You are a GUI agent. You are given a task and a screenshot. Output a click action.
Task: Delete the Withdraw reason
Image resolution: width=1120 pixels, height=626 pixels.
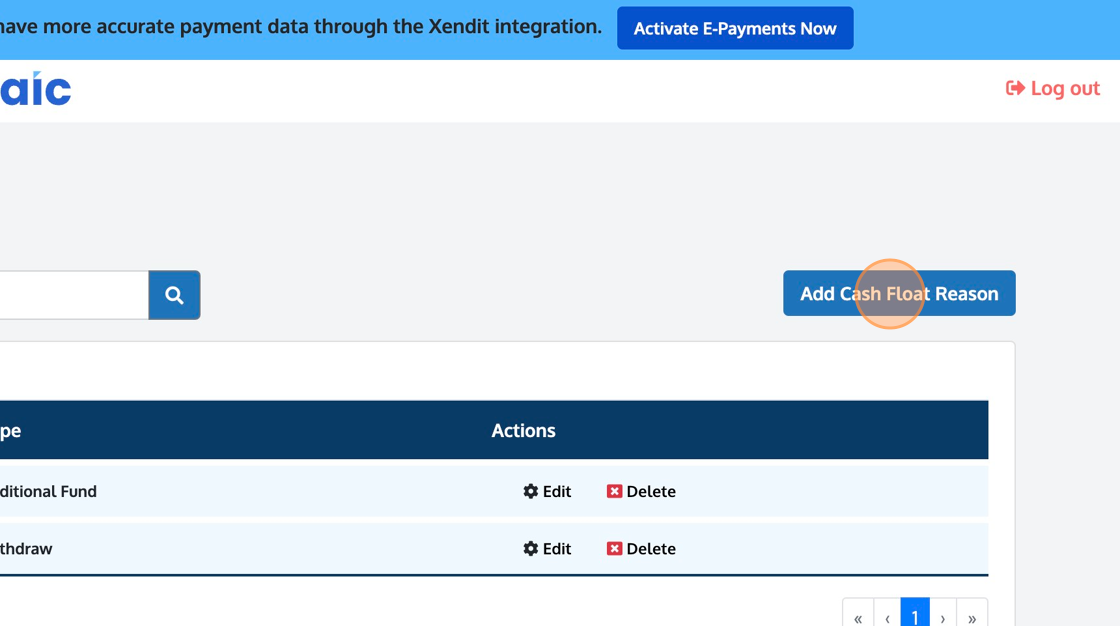tap(641, 548)
